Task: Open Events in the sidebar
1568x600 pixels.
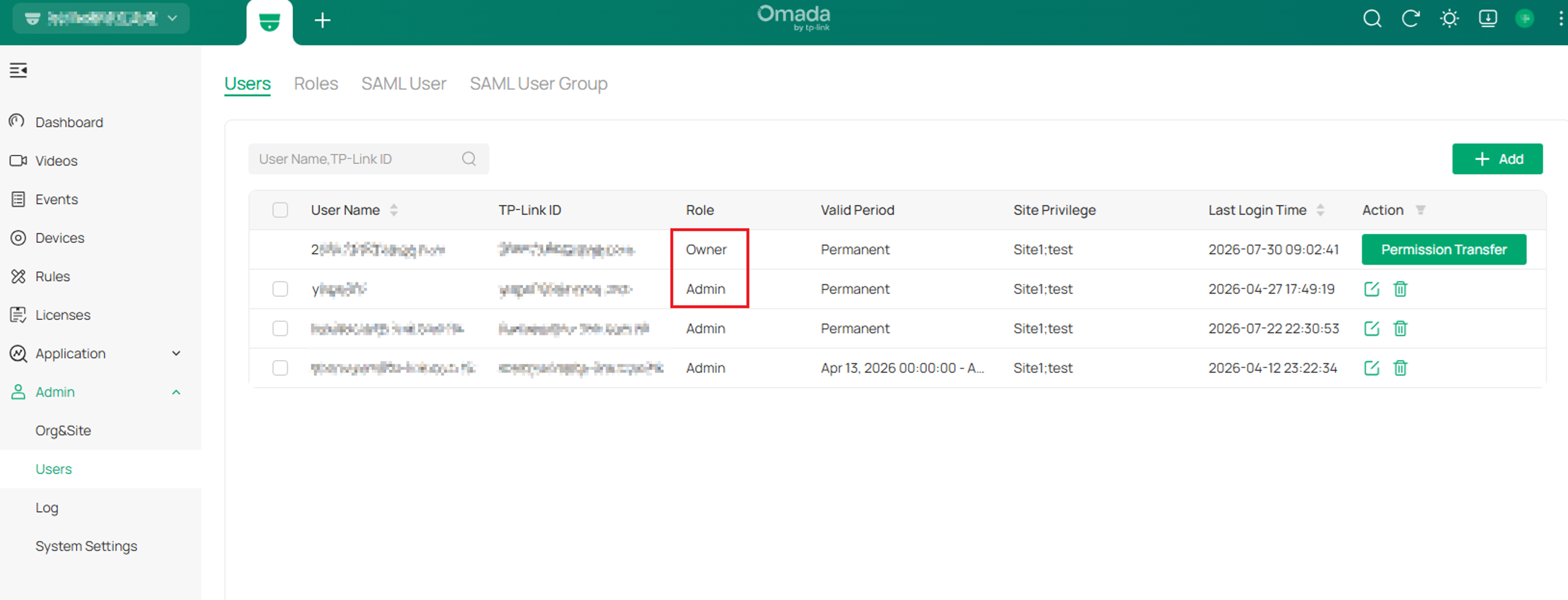Action: point(57,199)
